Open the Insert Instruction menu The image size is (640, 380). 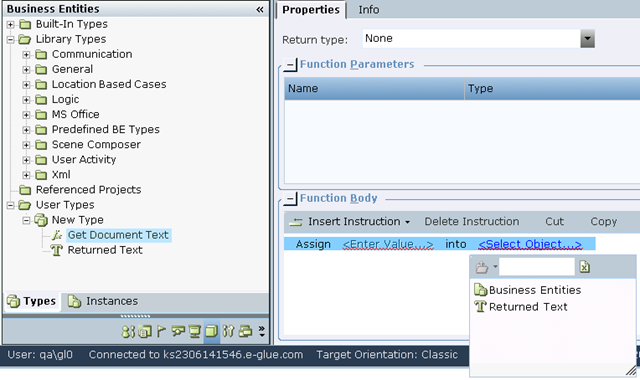coord(349,222)
